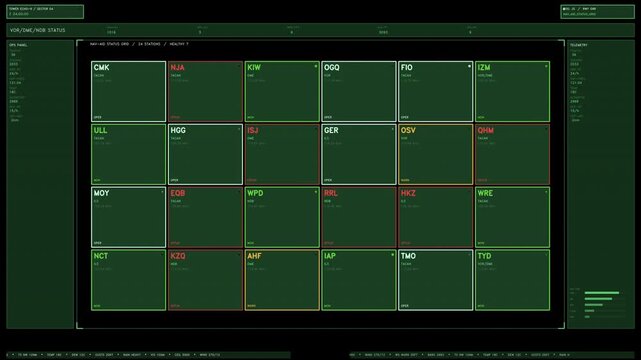
Task: Toggle the corner indicator dot on FIO
Action: pyautogui.click(x=469, y=66)
